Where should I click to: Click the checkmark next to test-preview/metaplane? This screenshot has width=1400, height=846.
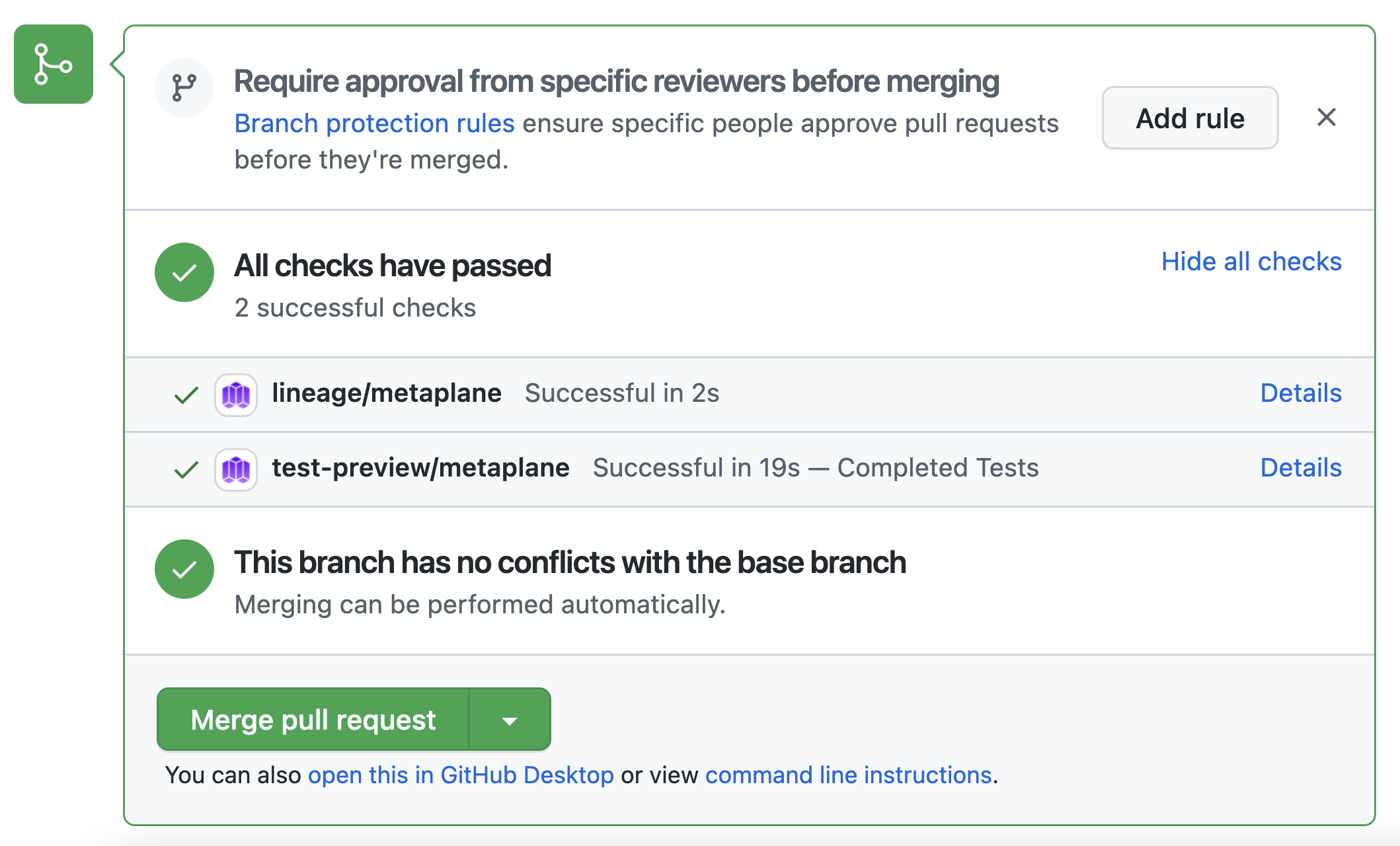pos(186,470)
